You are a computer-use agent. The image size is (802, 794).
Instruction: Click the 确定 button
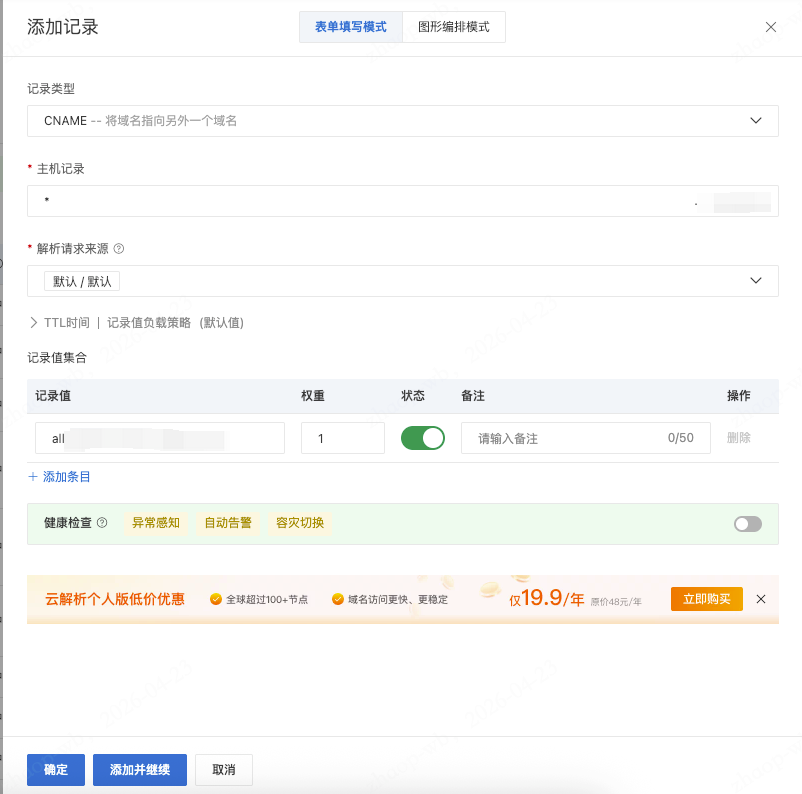[x=56, y=770]
